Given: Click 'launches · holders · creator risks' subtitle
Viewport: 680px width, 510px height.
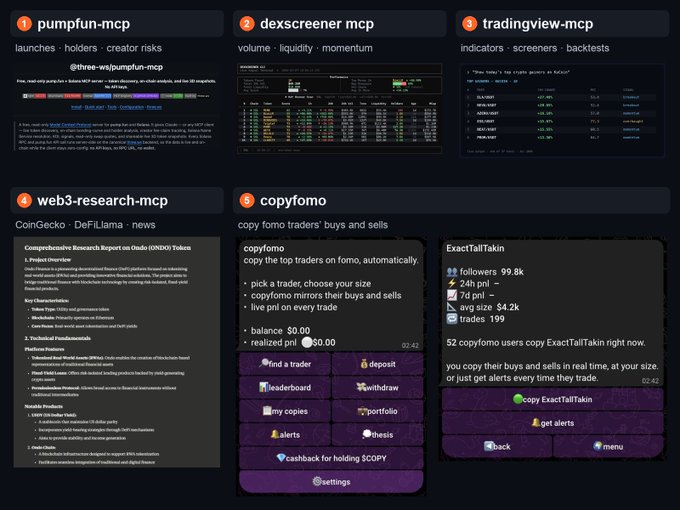Looking at the screenshot, I should pyautogui.click(x=88, y=48).
